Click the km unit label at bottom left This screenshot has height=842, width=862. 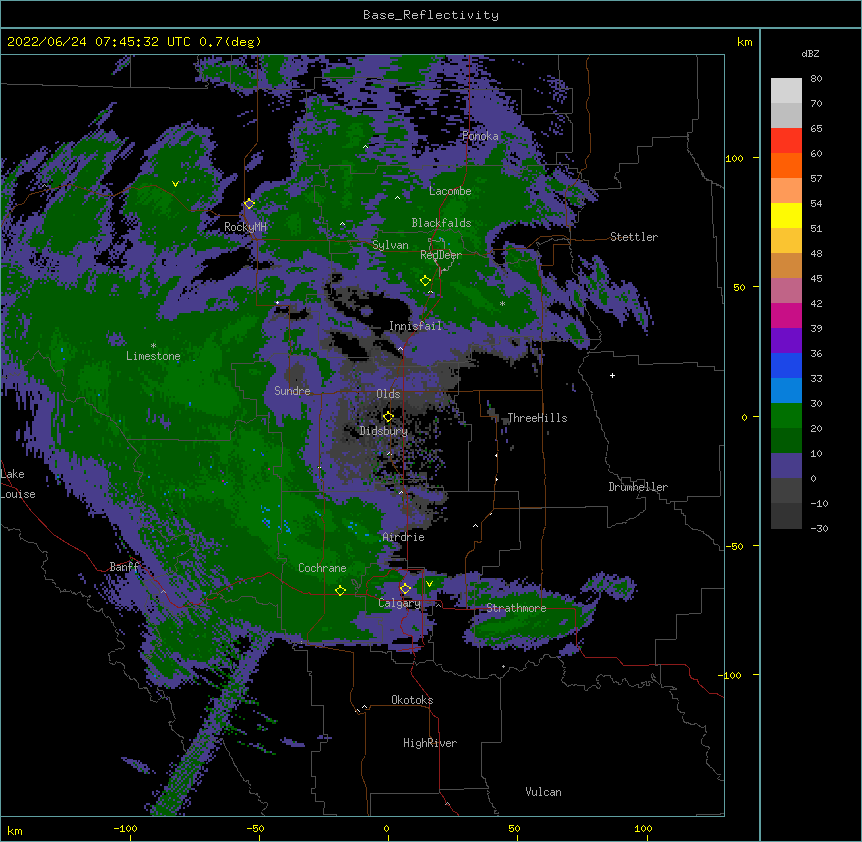point(15,830)
